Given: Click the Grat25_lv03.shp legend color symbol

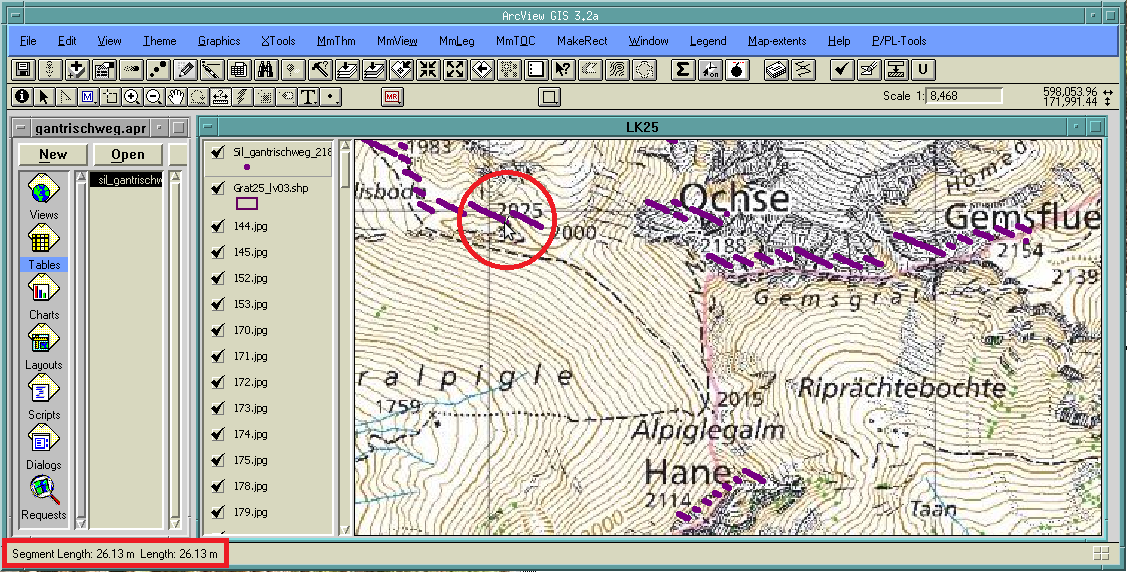Looking at the screenshot, I should click(x=246, y=203).
